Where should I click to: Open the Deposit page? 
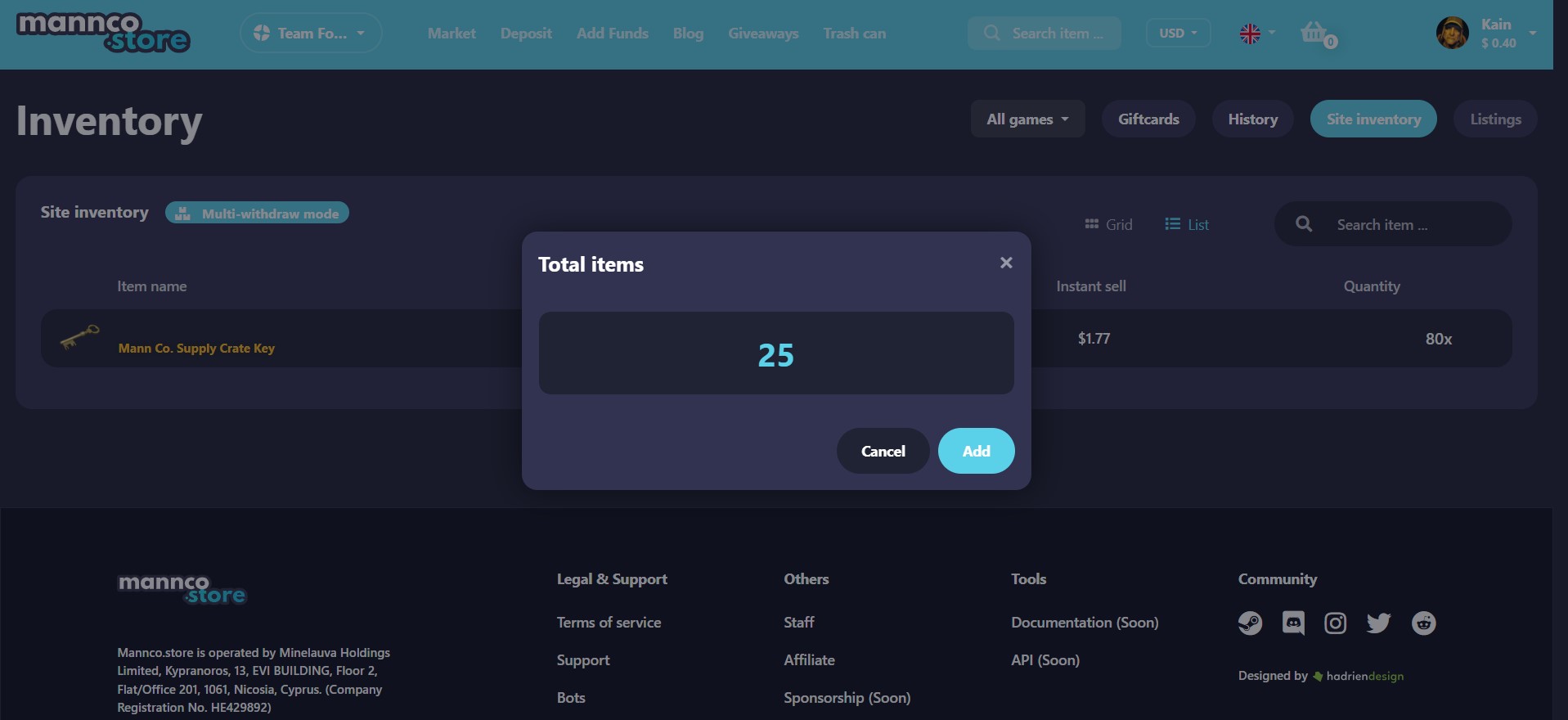[x=526, y=34]
